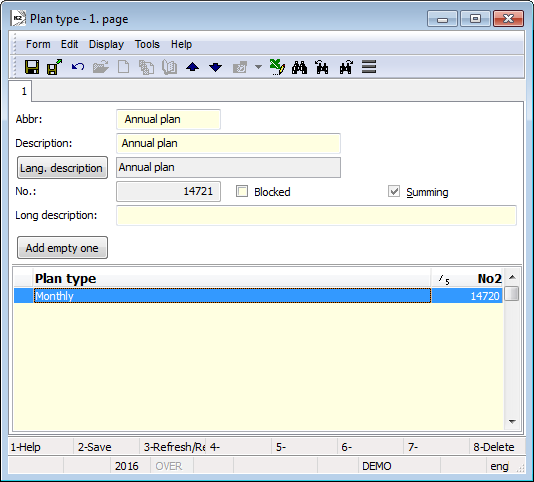Click K2 application icon in title bar
The width and height of the screenshot is (534, 482).
[x=18, y=18]
